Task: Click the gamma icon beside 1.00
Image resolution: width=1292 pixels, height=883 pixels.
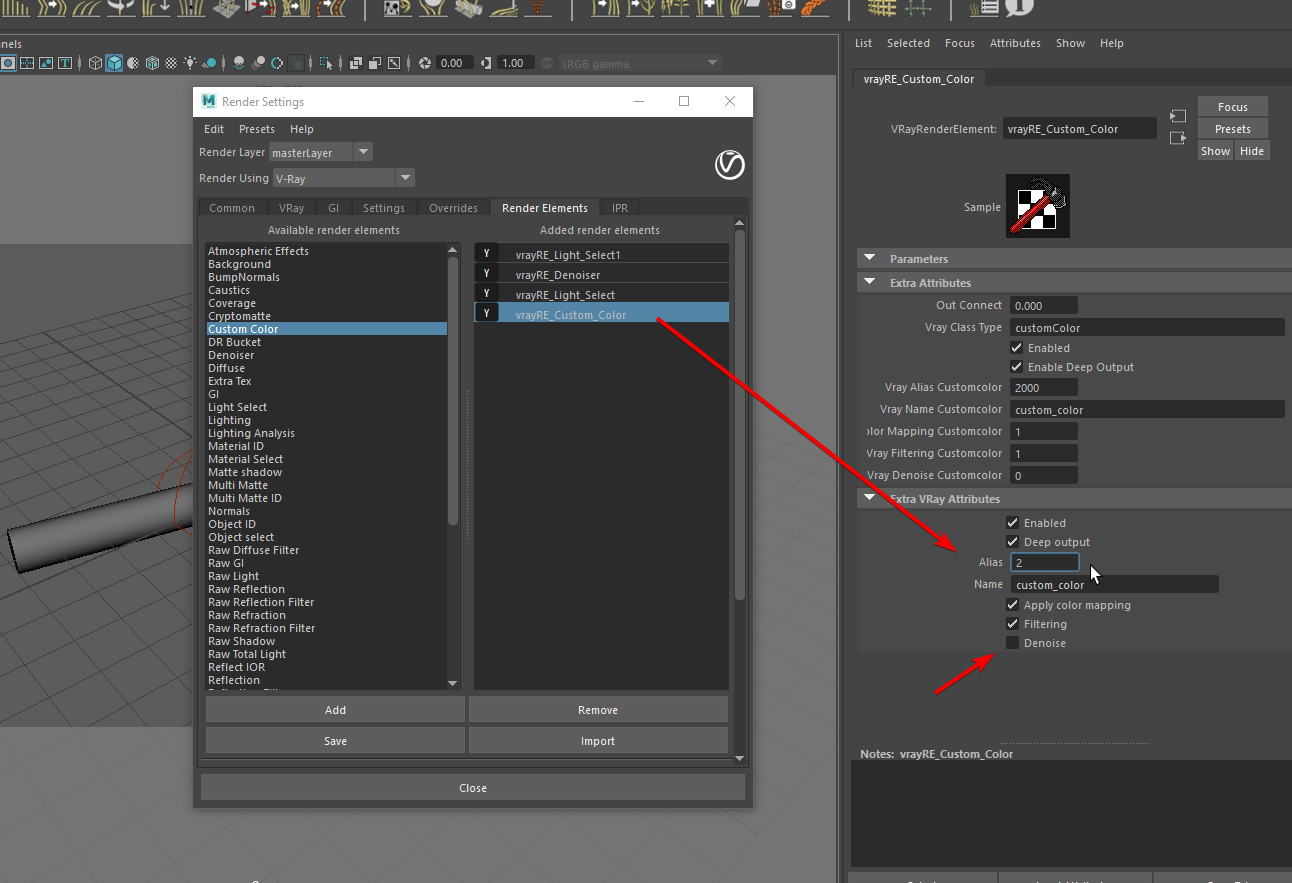Action: click(x=485, y=63)
